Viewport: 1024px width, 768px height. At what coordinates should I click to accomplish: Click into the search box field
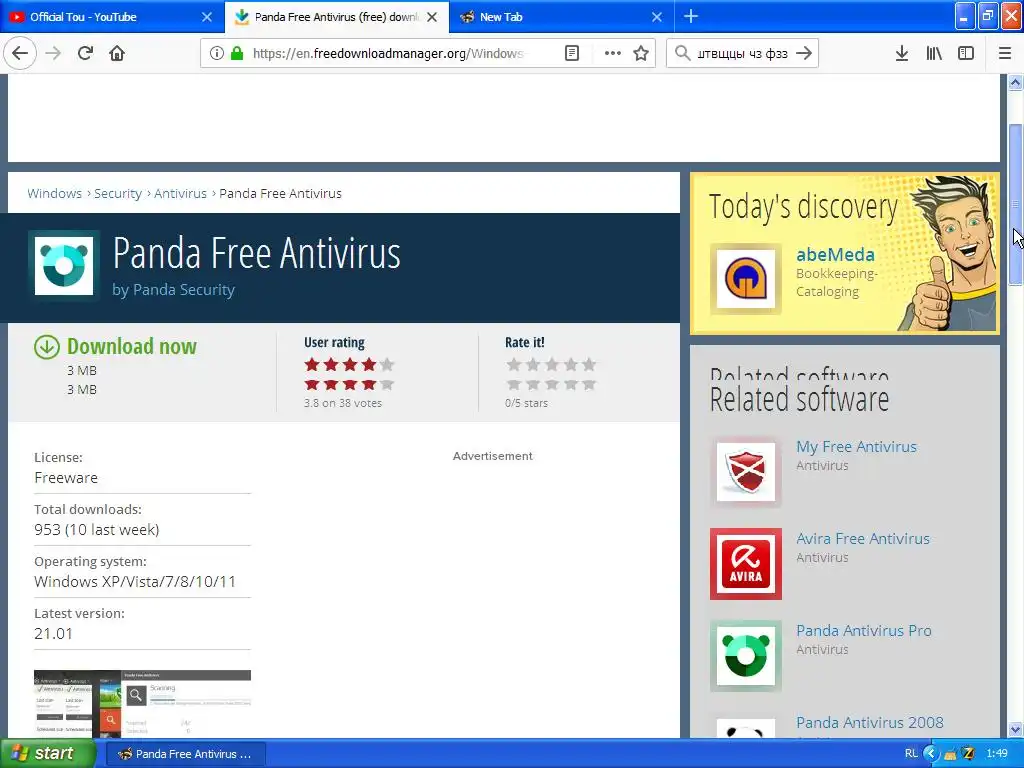coord(743,53)
